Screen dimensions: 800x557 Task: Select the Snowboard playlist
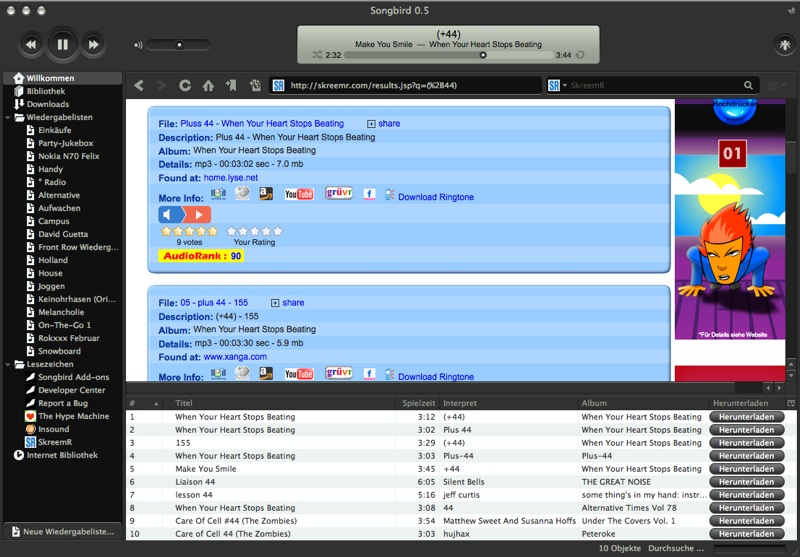pyautogui.click(x=59, y=351)
